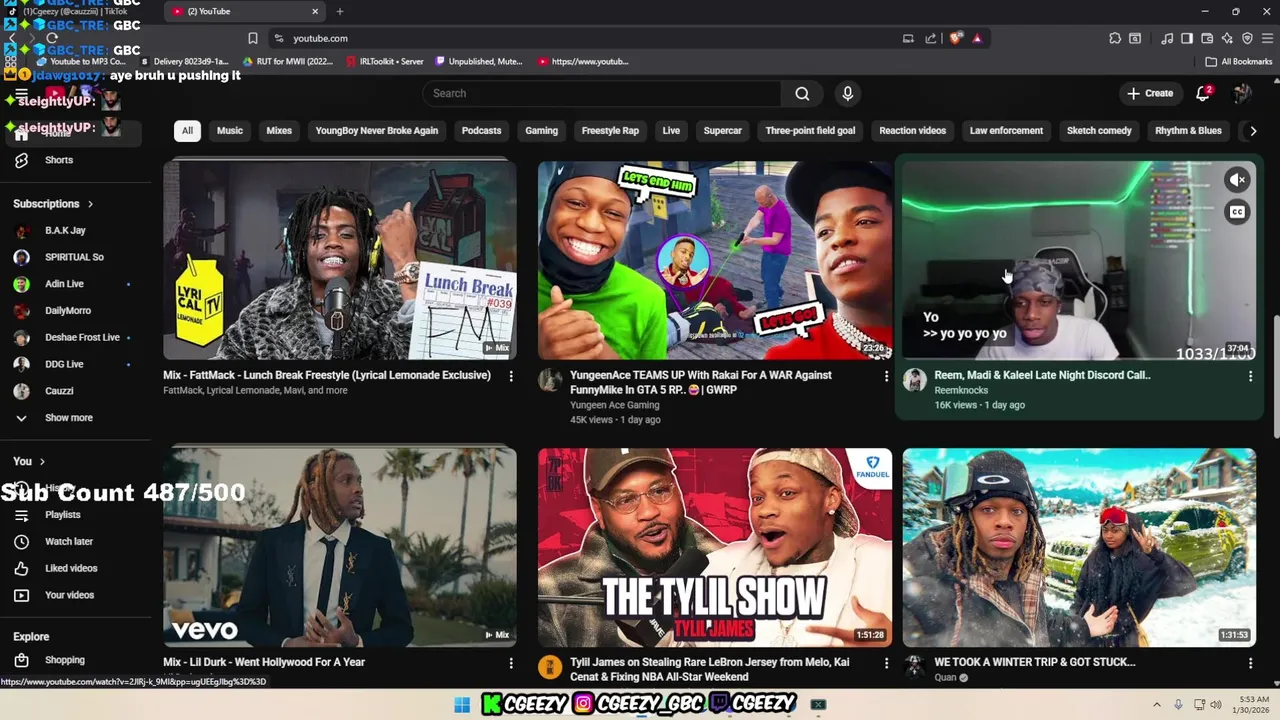Open the Brave Rewards triangle icon
1280x720 pixels.
point(977,38)
